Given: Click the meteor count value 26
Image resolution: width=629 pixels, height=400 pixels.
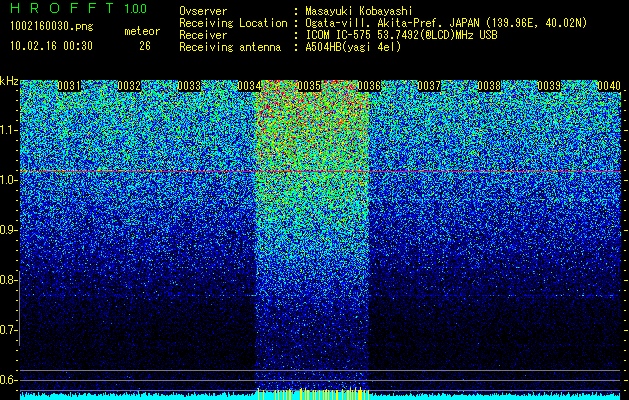Looking at the screenshot, I should [x=145, y=46].
